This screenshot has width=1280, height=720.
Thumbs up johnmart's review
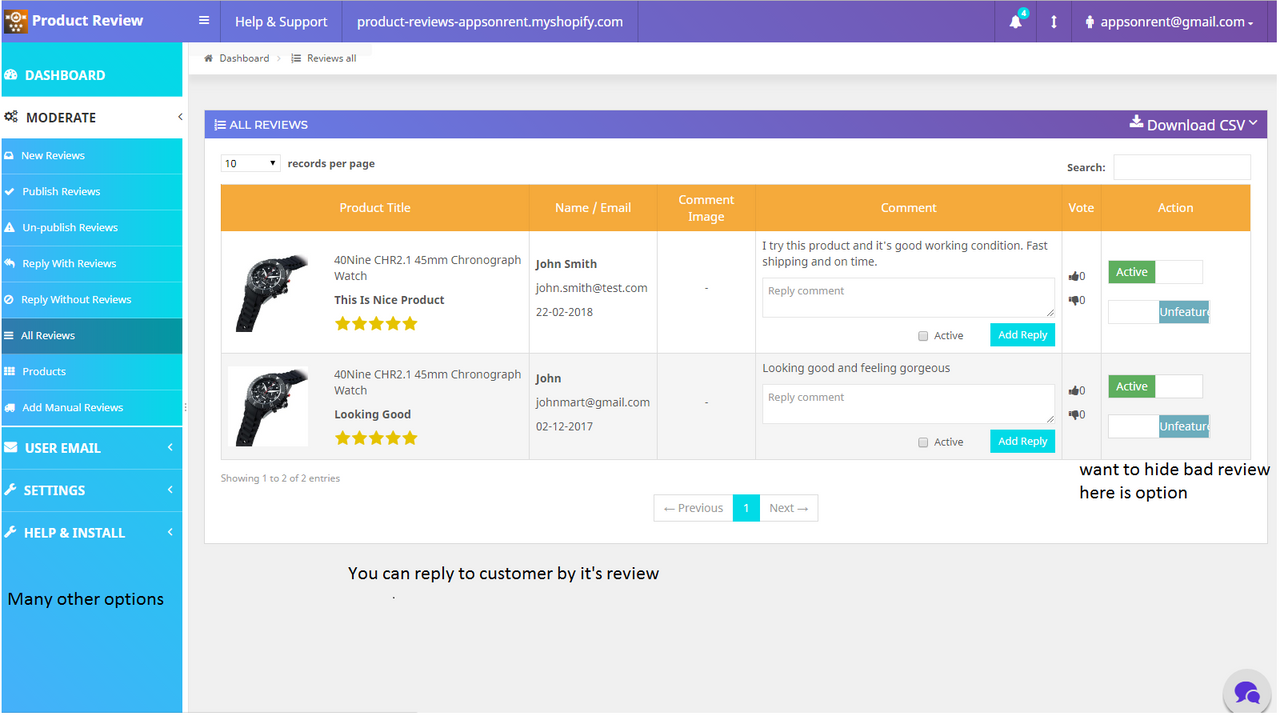[1073, 391]
